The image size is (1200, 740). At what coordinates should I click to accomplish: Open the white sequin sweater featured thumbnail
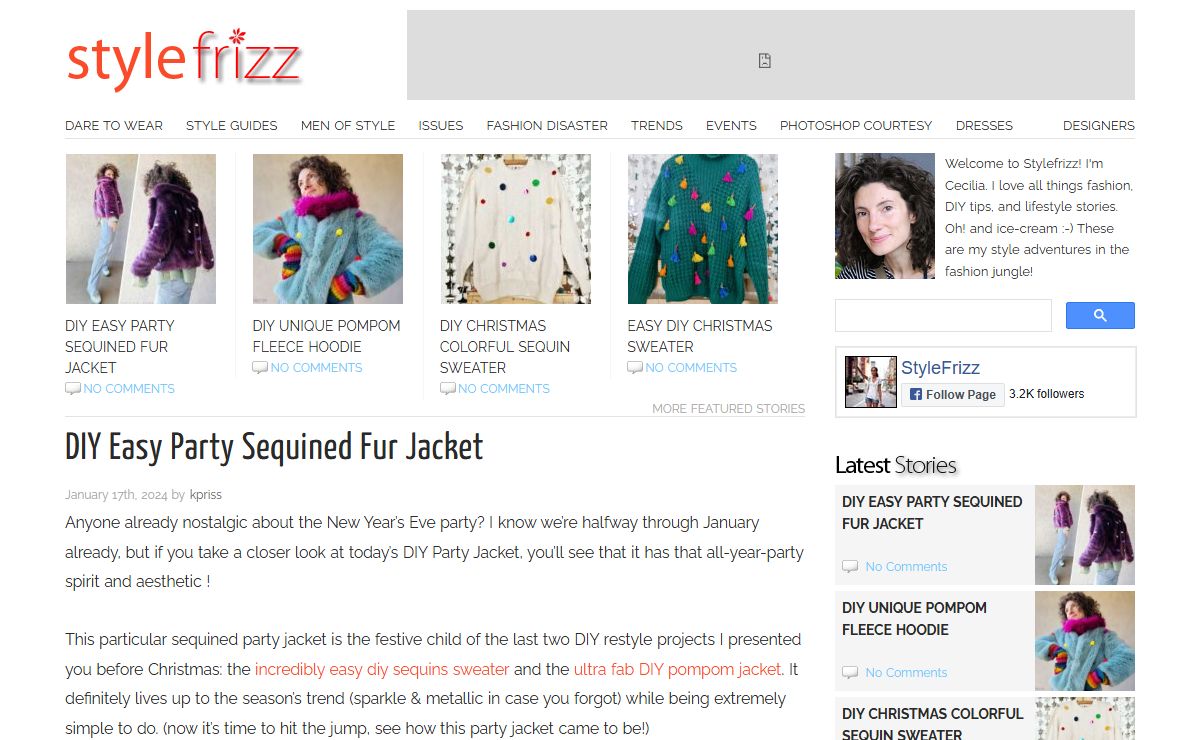coord(515,229)
